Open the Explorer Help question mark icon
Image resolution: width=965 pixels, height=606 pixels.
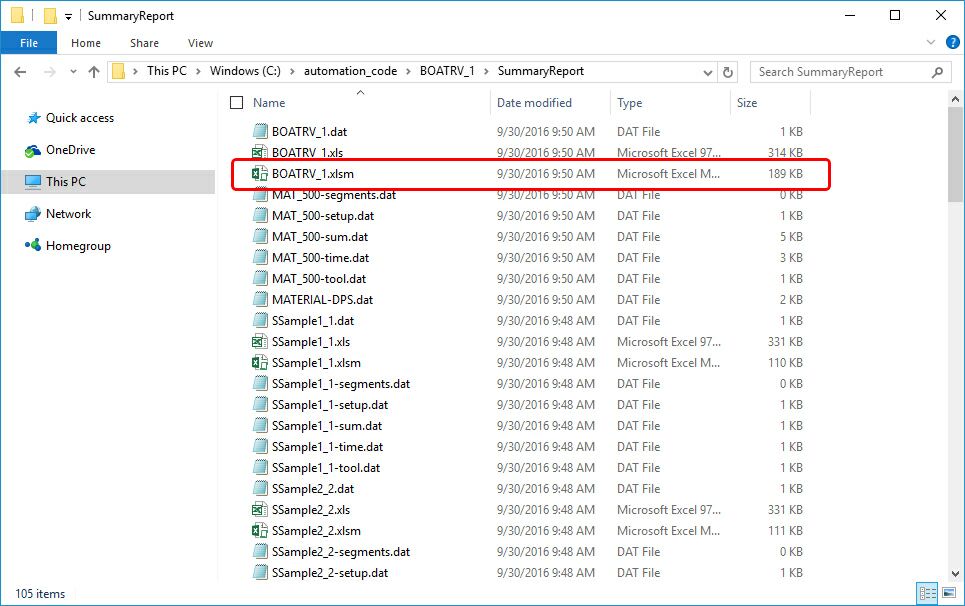[951, 43]
